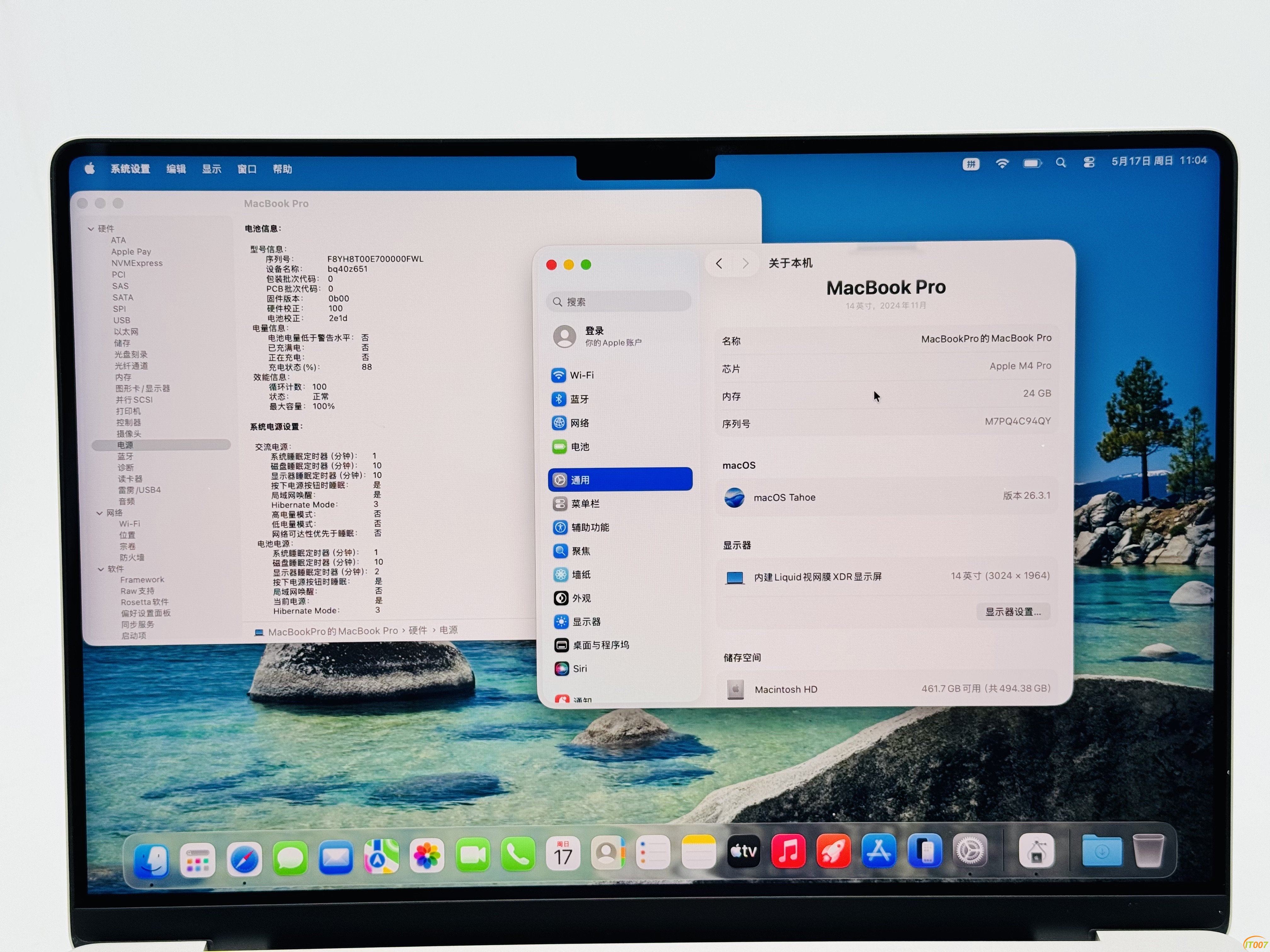Image resolution: width=1270 pixels, height=952 pixels.
Task: Open 帮助 (Help) menu
Action: (283, 169)
